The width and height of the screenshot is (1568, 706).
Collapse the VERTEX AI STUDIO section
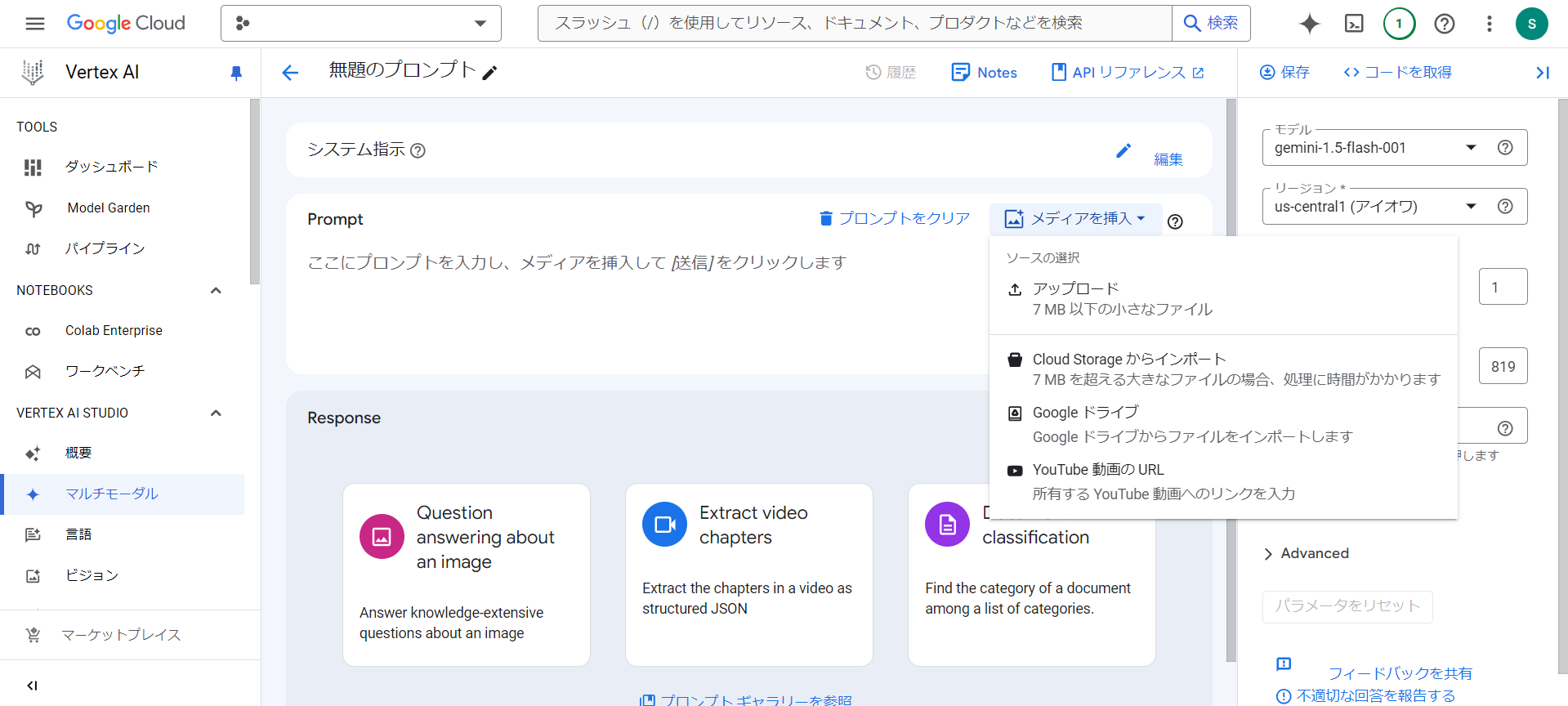point(216,413)
